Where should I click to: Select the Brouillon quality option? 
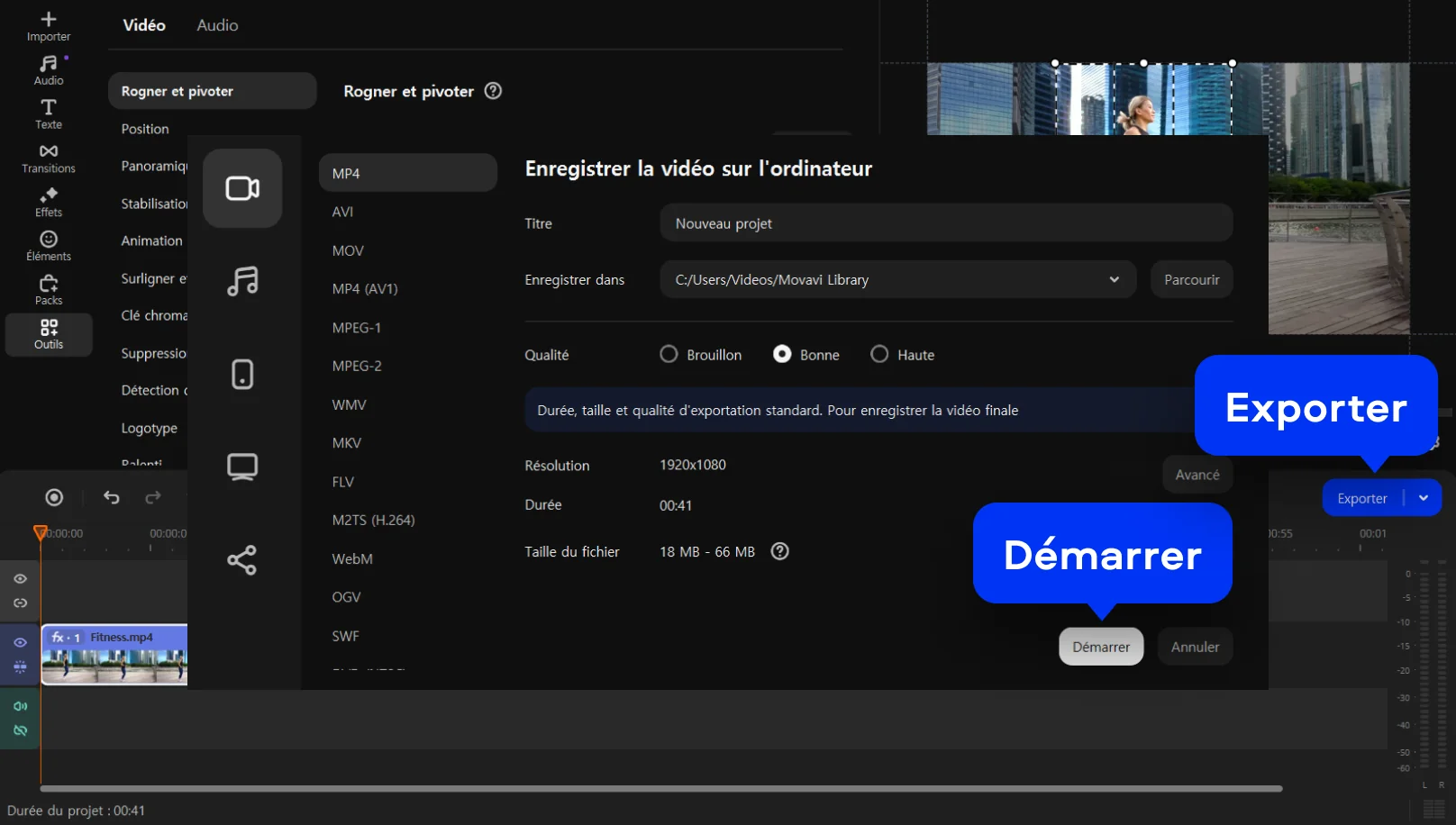[669, 355]
